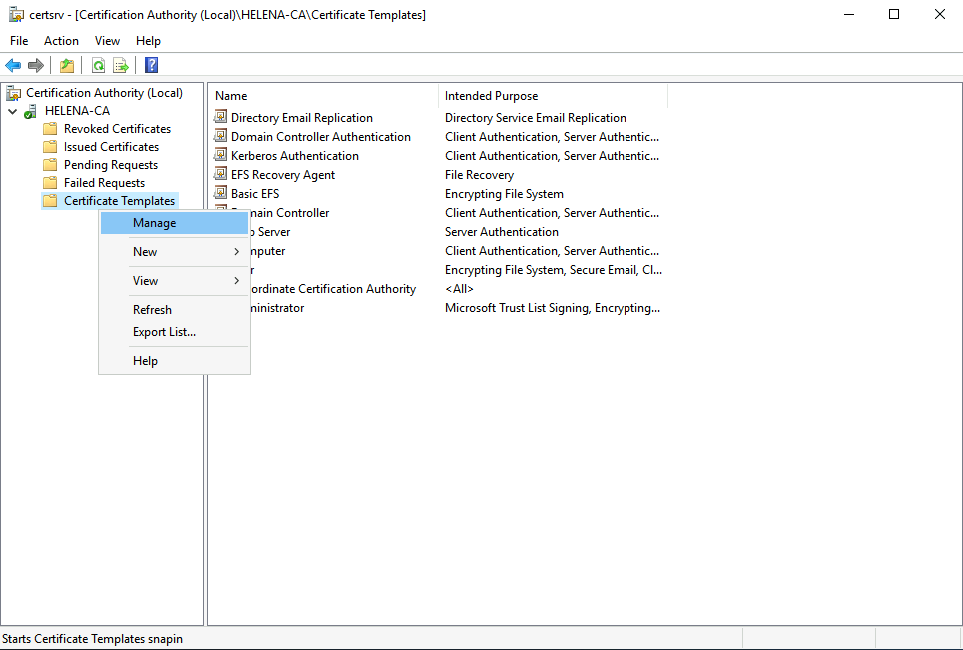This screenshot has height=650, width=963.
Task: Click Refresh in the context menu
Action: click(x=153, y=310)
